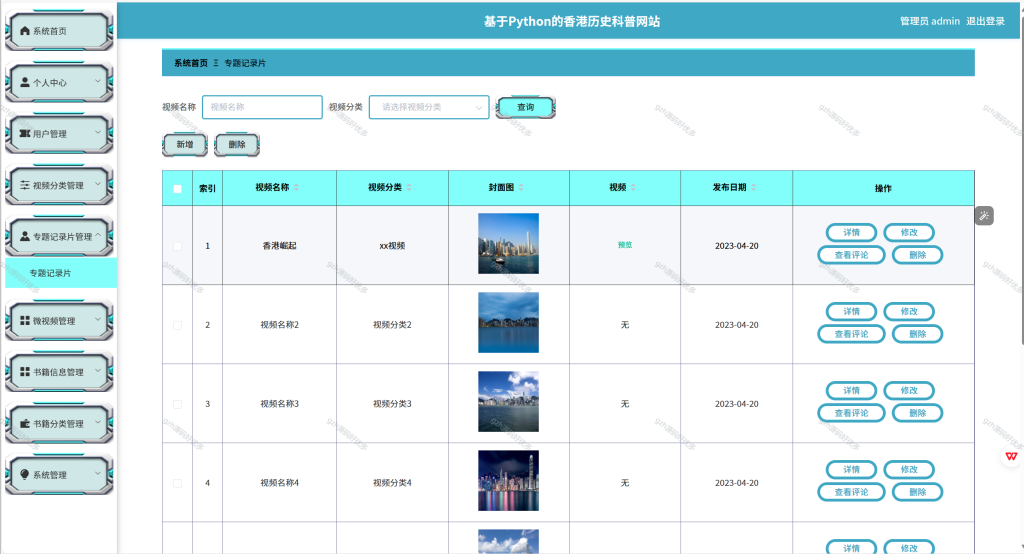Check the row checkbox for 视频名称2
The height and width of the screenshot is (554, 1024).
point(178,325)
